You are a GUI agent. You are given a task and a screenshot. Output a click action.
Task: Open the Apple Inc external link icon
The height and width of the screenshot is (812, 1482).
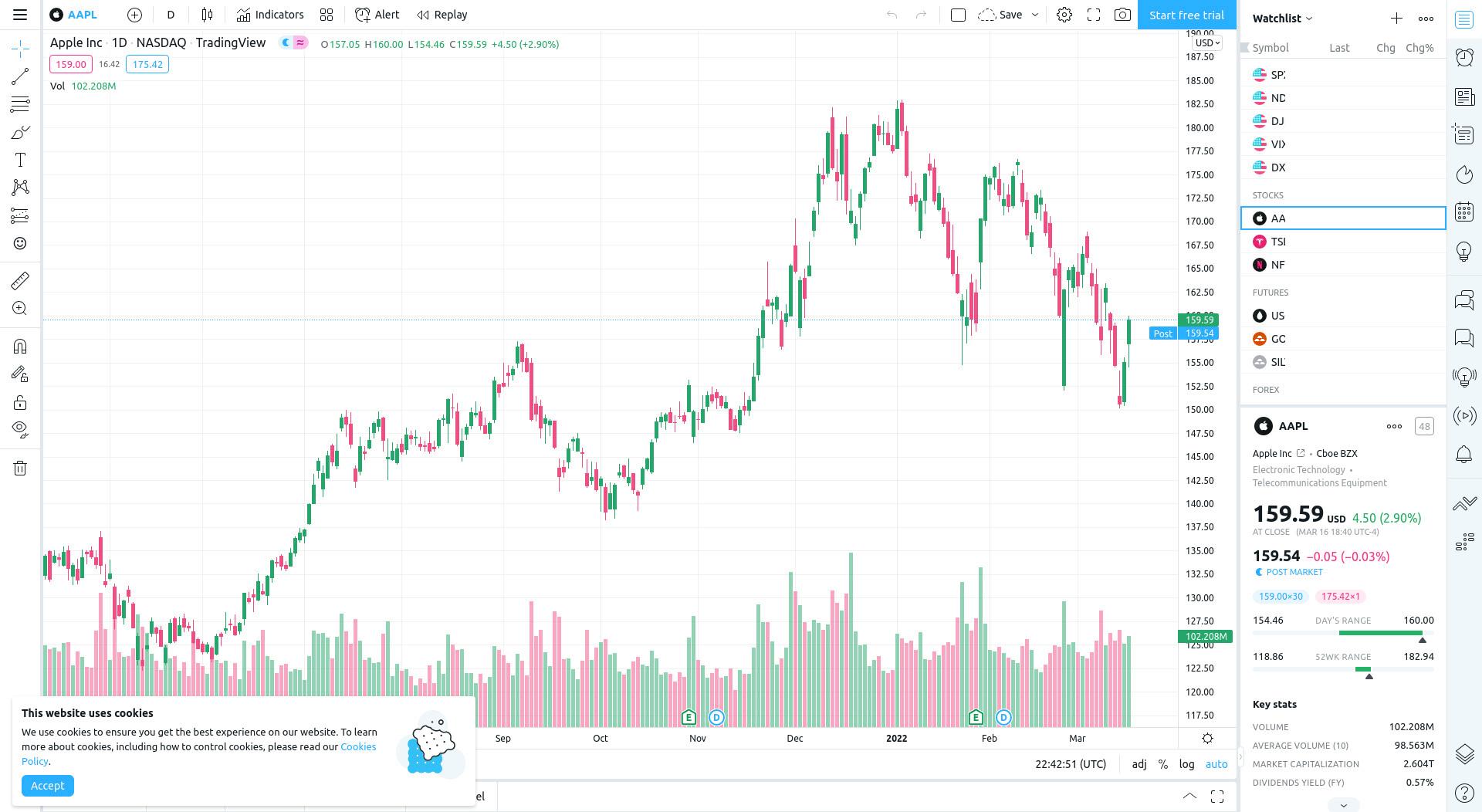(x=1301, y=454)
